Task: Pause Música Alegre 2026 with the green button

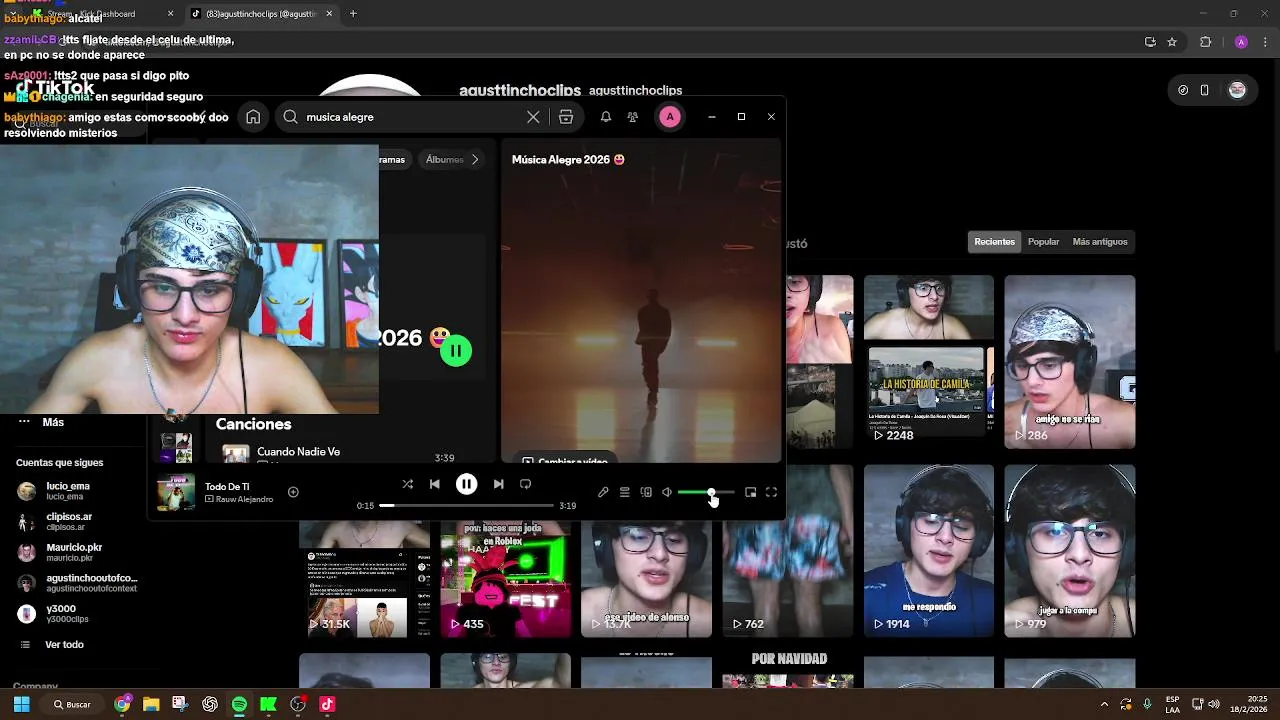Action: [x=456, y=350]
